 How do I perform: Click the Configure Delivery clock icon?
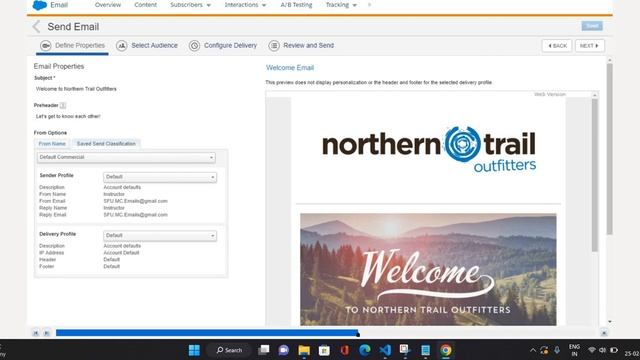pyautogui.click(x=194, y=46)
